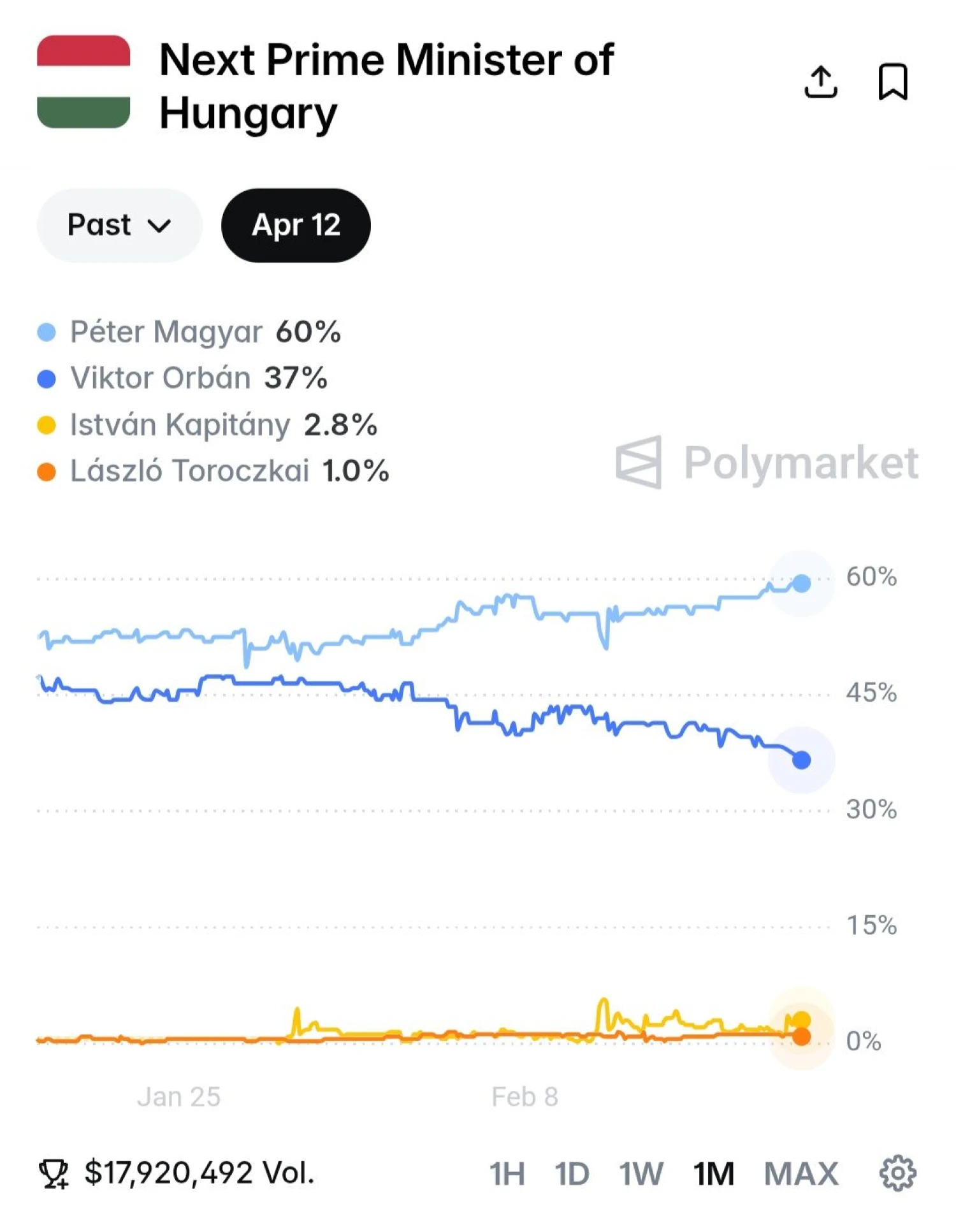Tap the share upload icon
The width and height of the screenshot is (956, 1232).
point(820,82)
